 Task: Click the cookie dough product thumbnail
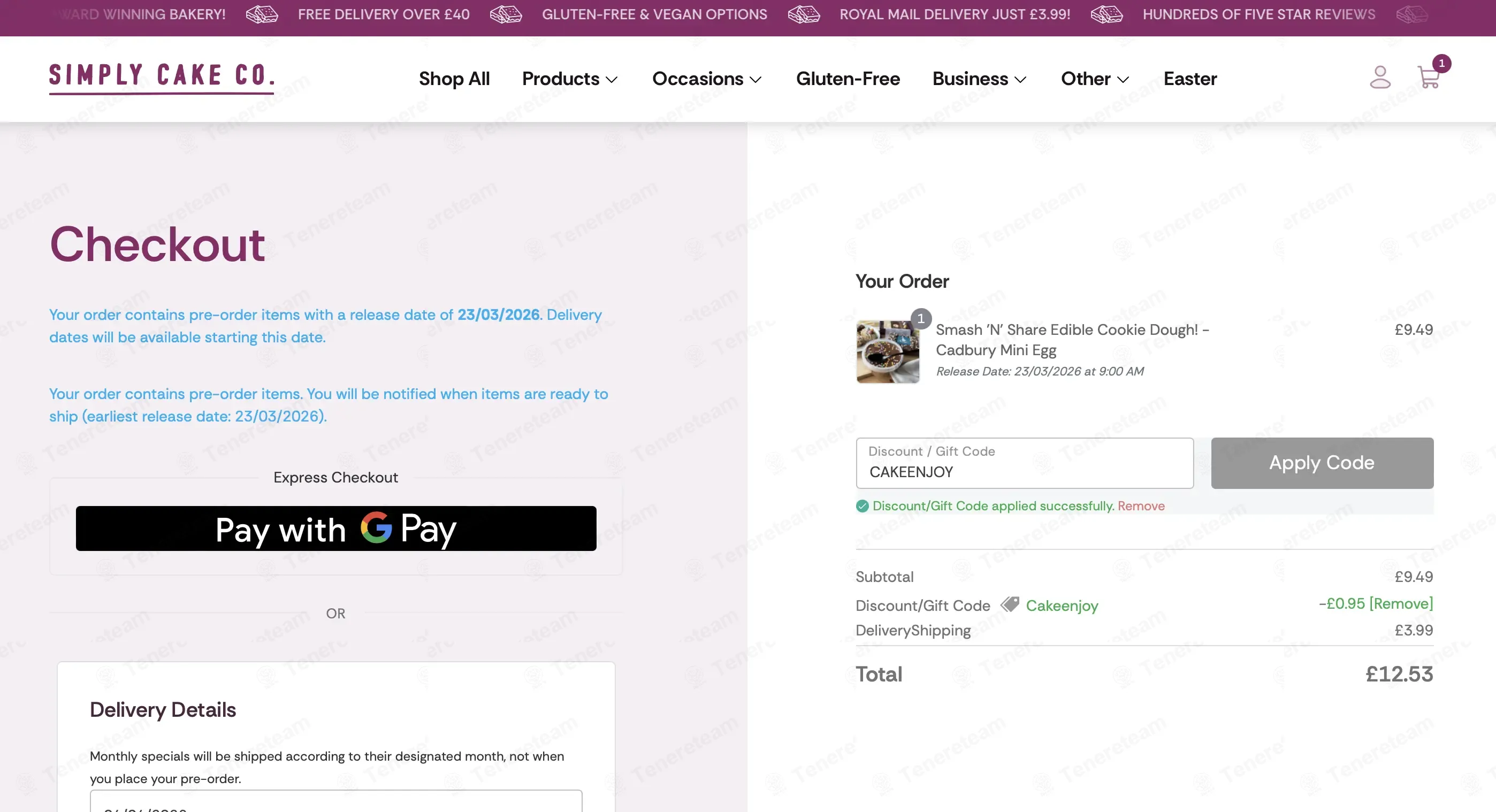point(887,352)
